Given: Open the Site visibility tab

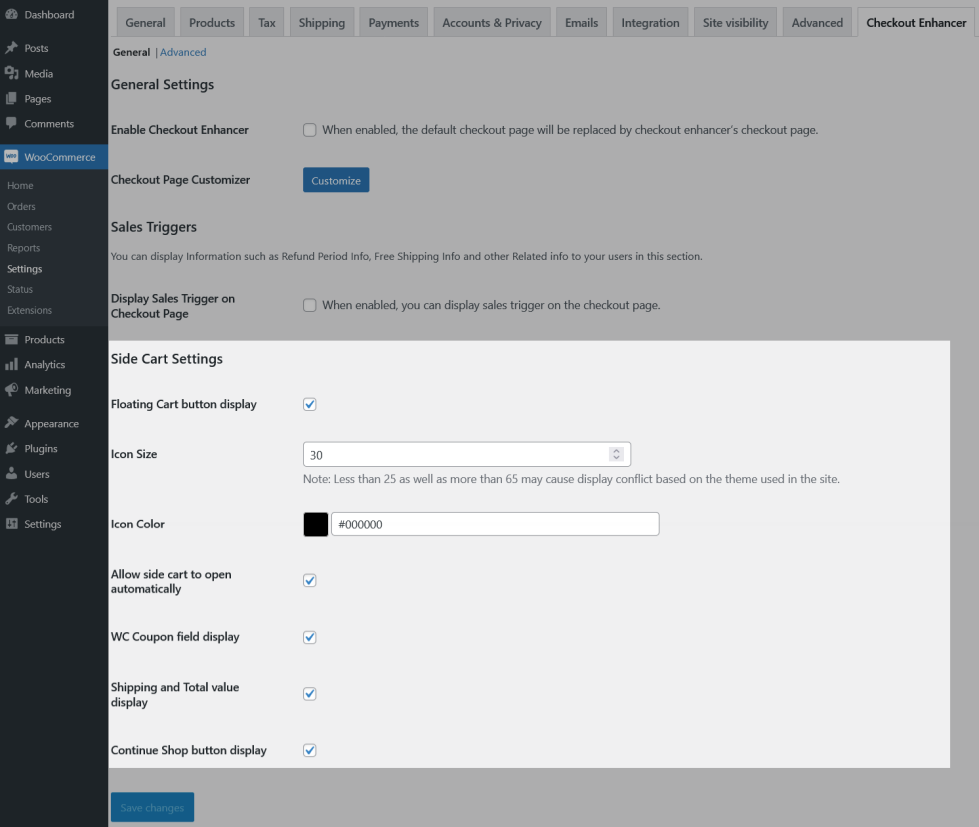Looking at the screenshot, I should click(x=735, y=22).
